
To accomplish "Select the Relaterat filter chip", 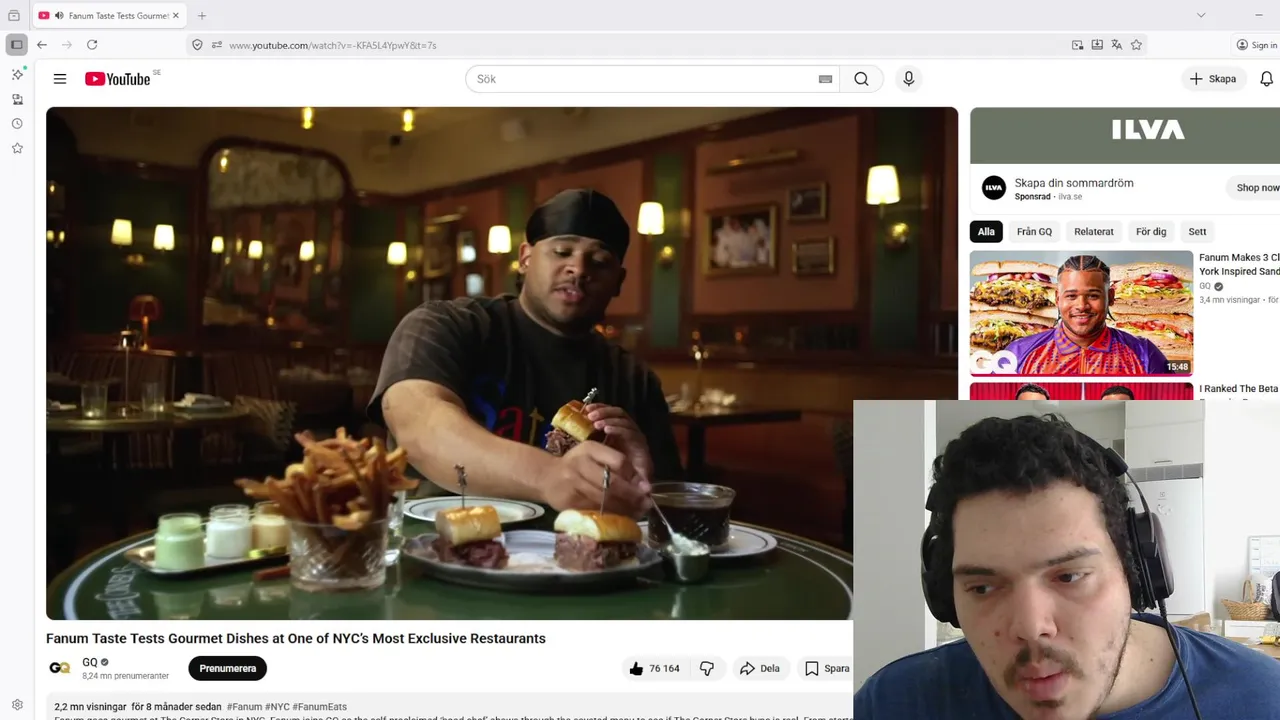I will (x=1093, y=231).
